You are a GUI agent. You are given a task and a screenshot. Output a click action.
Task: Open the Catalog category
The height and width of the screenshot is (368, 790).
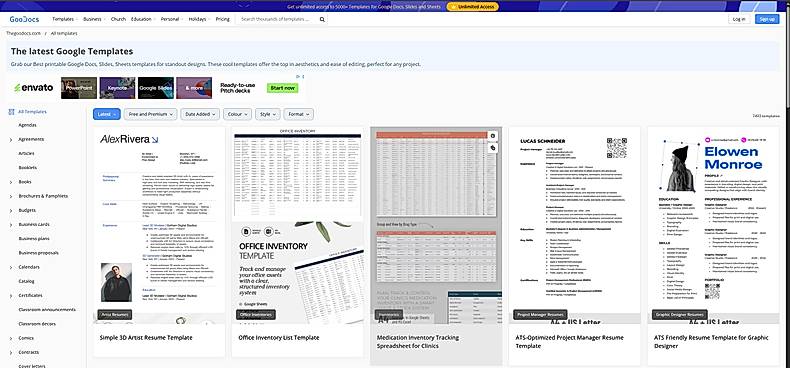26,281
